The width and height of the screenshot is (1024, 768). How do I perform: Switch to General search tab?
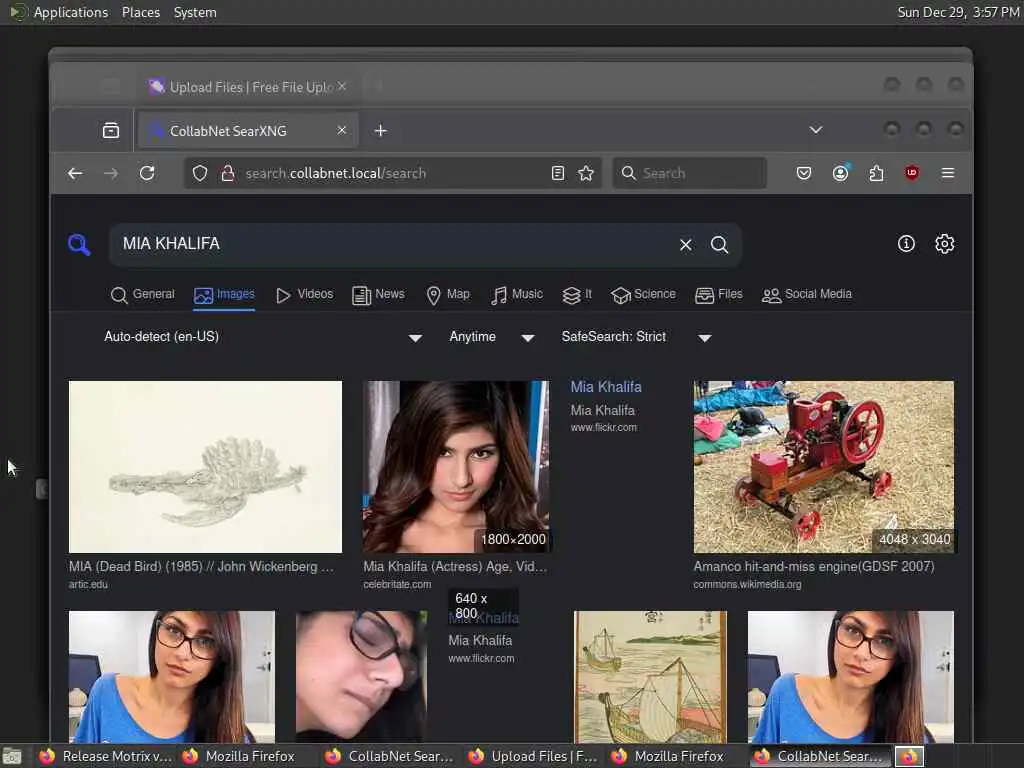(x=143, y=295)
